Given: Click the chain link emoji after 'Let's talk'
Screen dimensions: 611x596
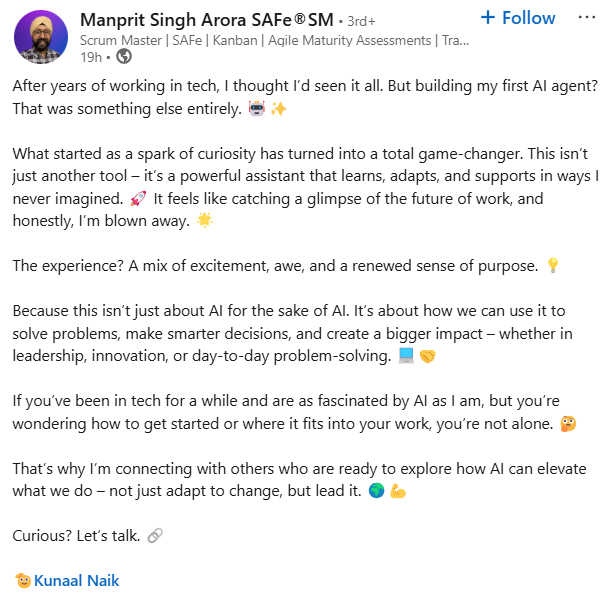Looking at the screenshot, I should point(154,535).
